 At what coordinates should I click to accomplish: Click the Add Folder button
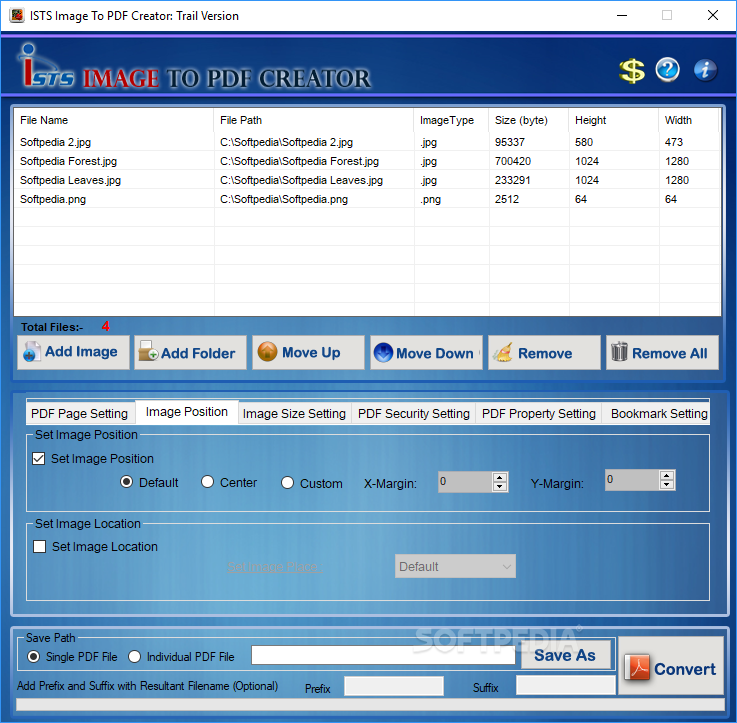point(190,352)
